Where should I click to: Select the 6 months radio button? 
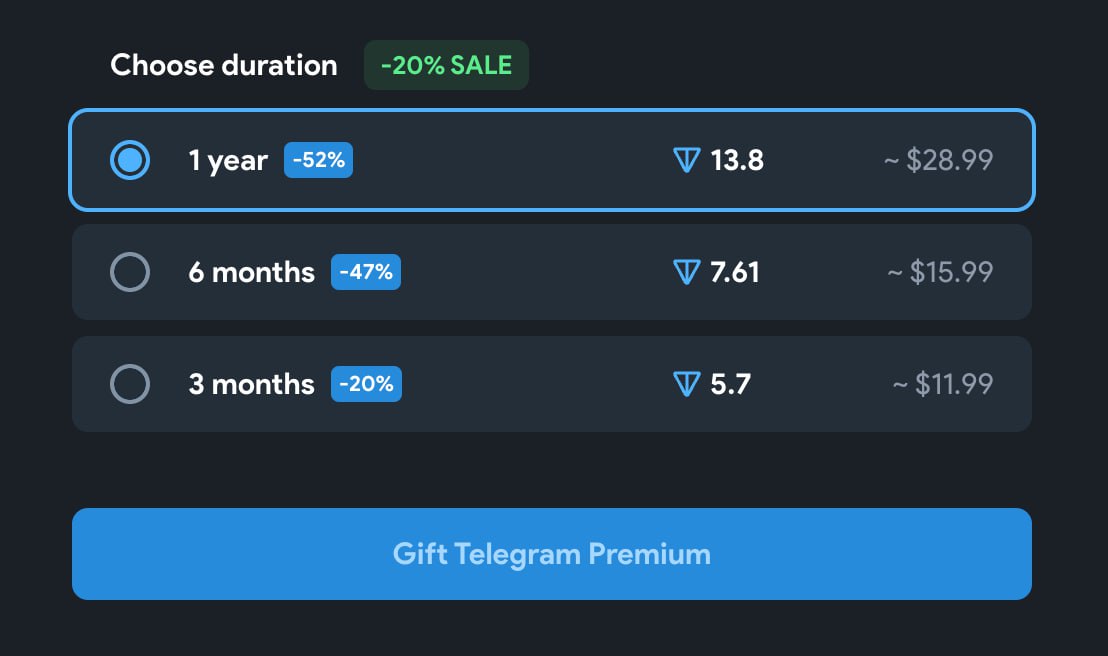pyautogui.click(x=130, y=272)
